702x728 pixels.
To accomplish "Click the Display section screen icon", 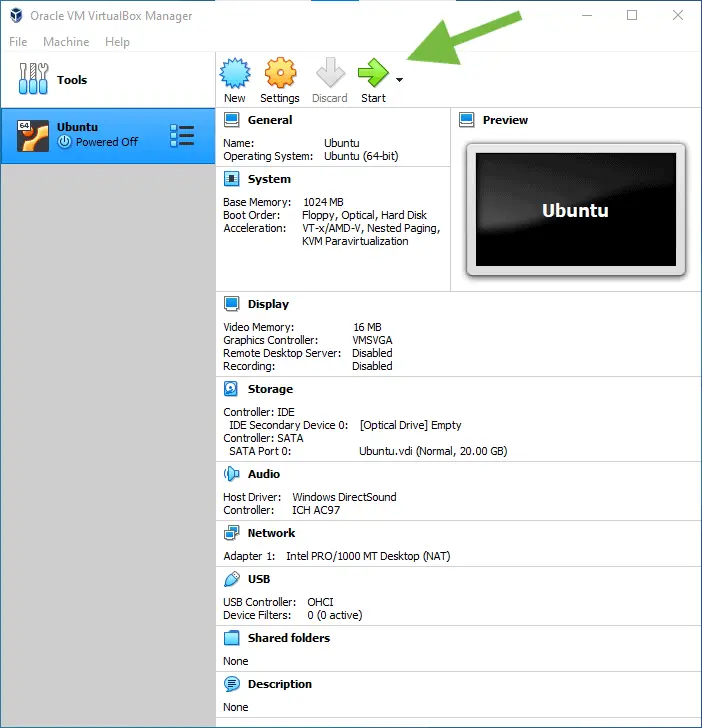I will (232, 304).
